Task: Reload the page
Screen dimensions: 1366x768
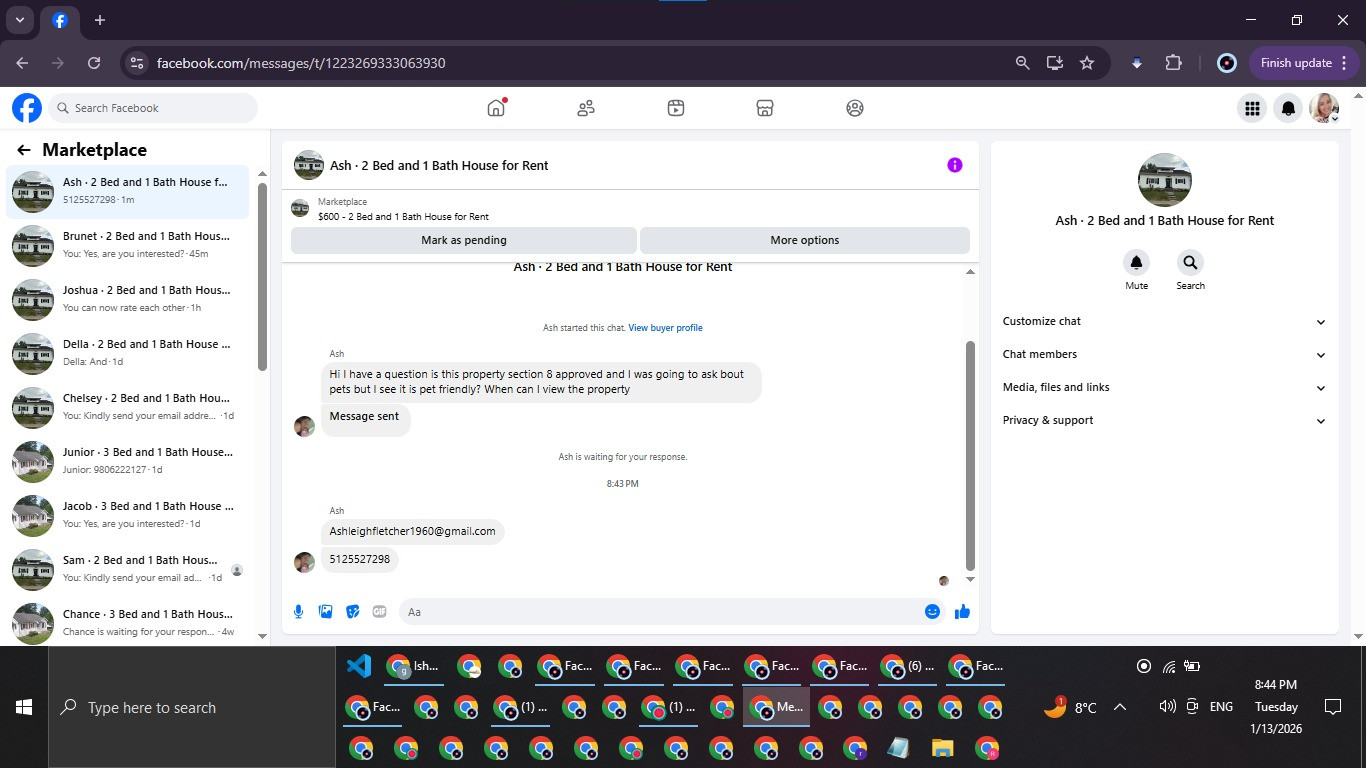Action: point(94,63)
